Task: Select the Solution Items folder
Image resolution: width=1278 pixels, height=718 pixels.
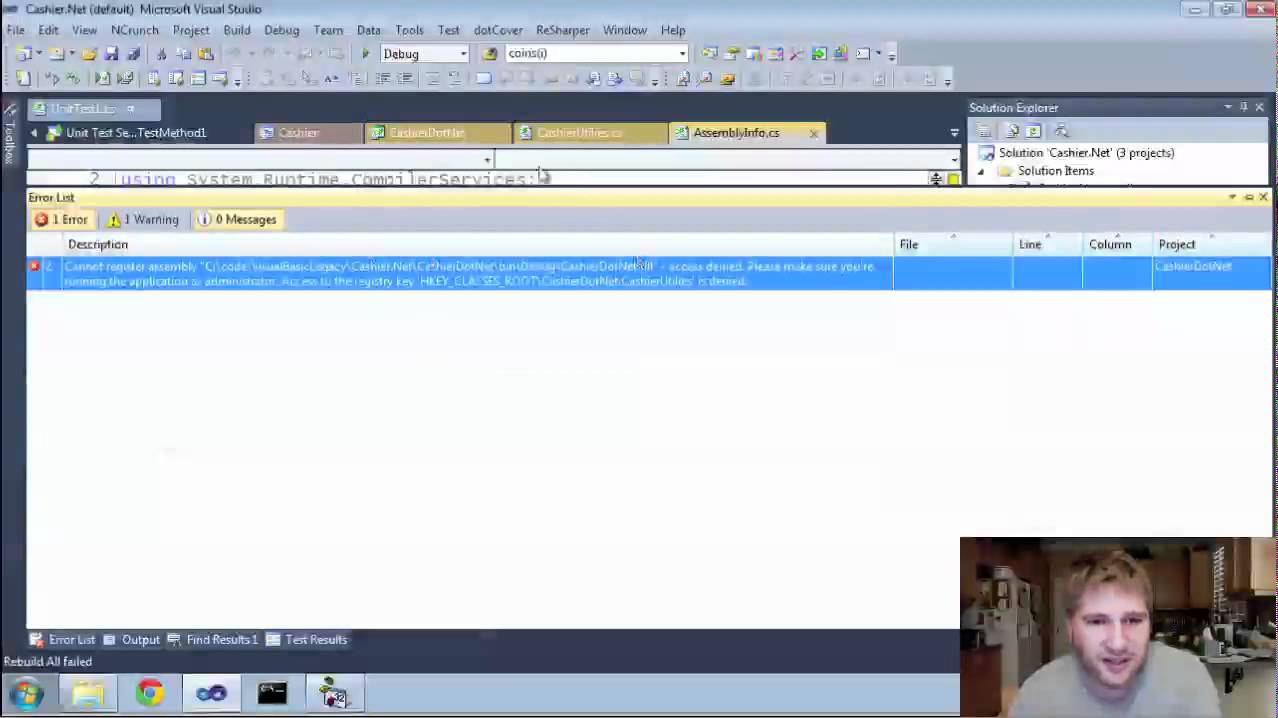Action: point(1056,171)
